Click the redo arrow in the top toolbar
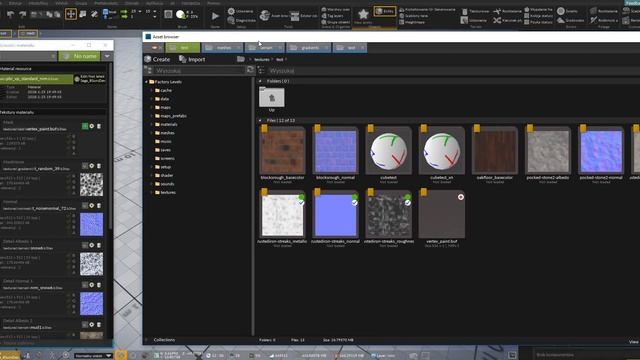The image size is (640, 360). coord(22,14)
